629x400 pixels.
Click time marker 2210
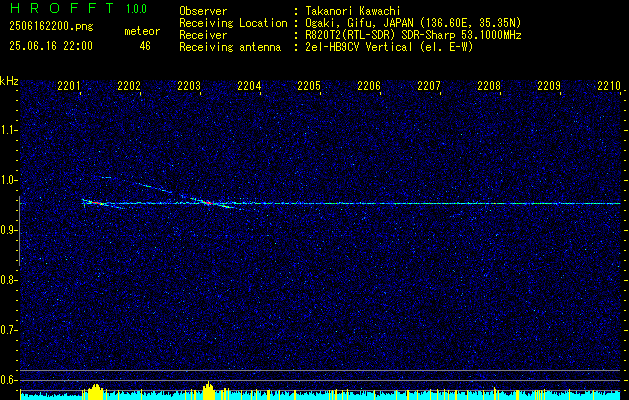click(x=609, y=86)
